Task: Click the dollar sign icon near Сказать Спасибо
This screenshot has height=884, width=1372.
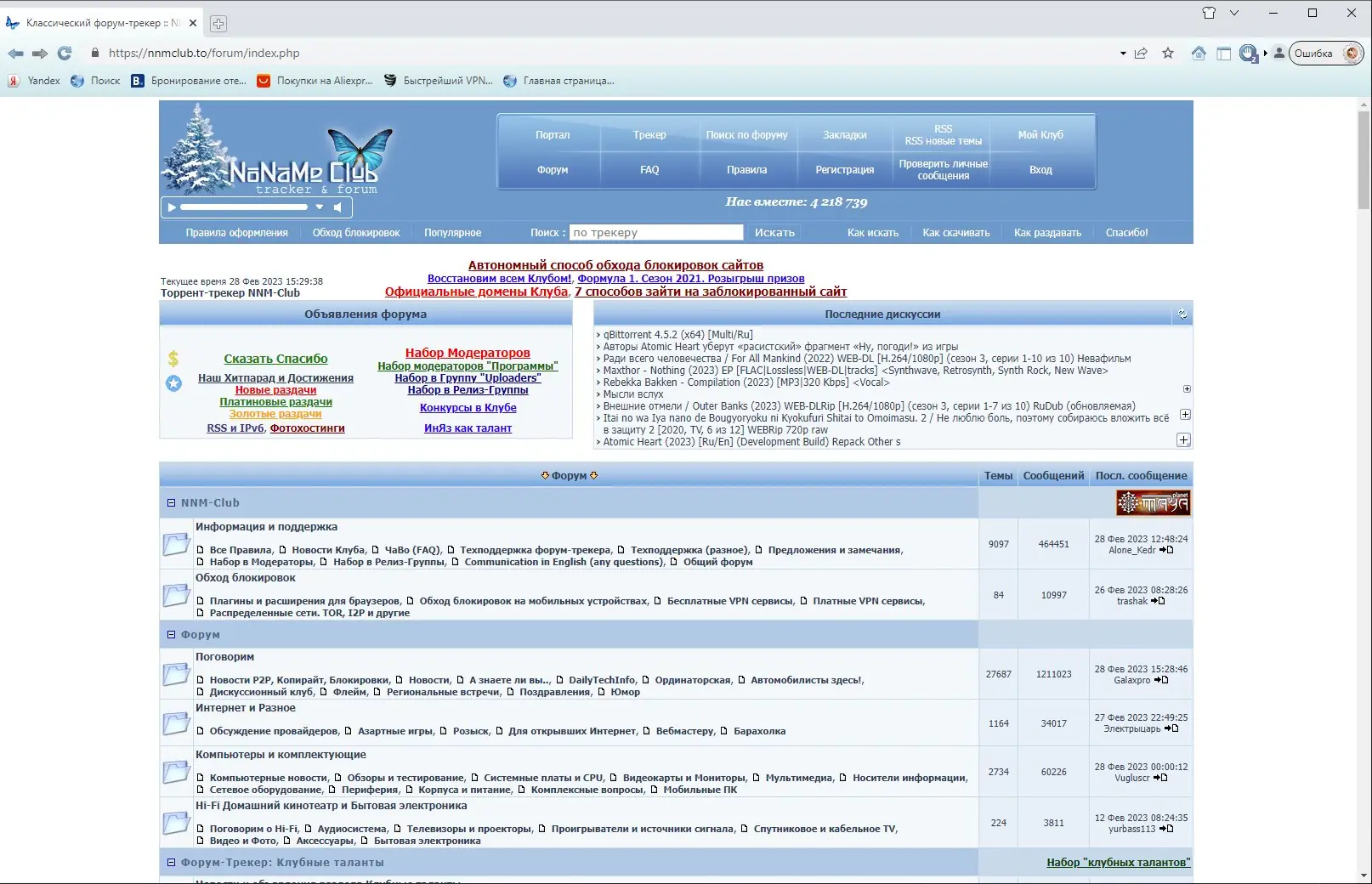Action: coord(173,359)
